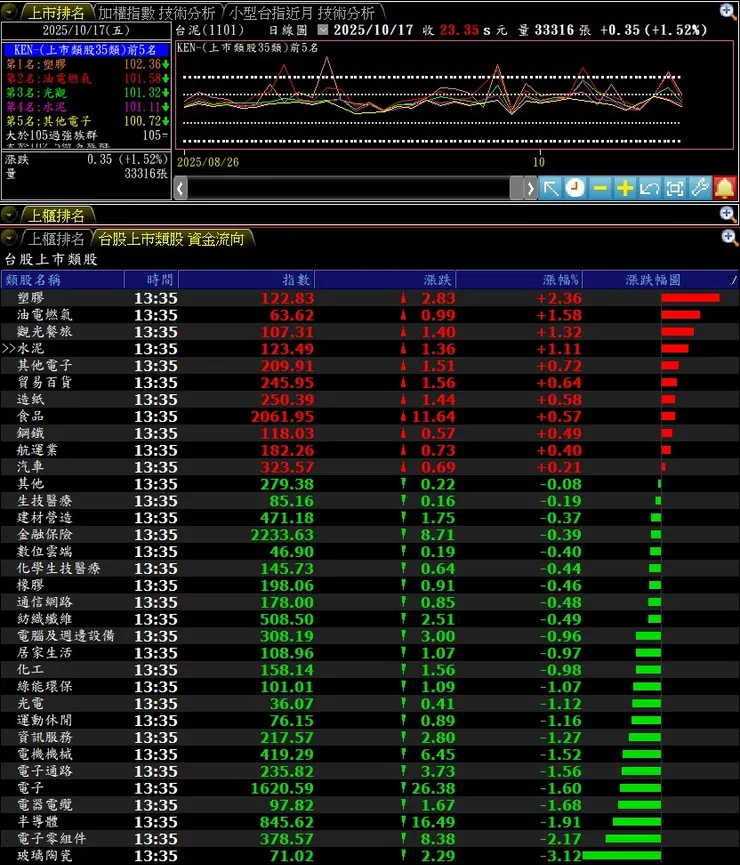Viewport: 740px width, 865px height.
Task: Open the red alert bell
Action: coord(725,189)
